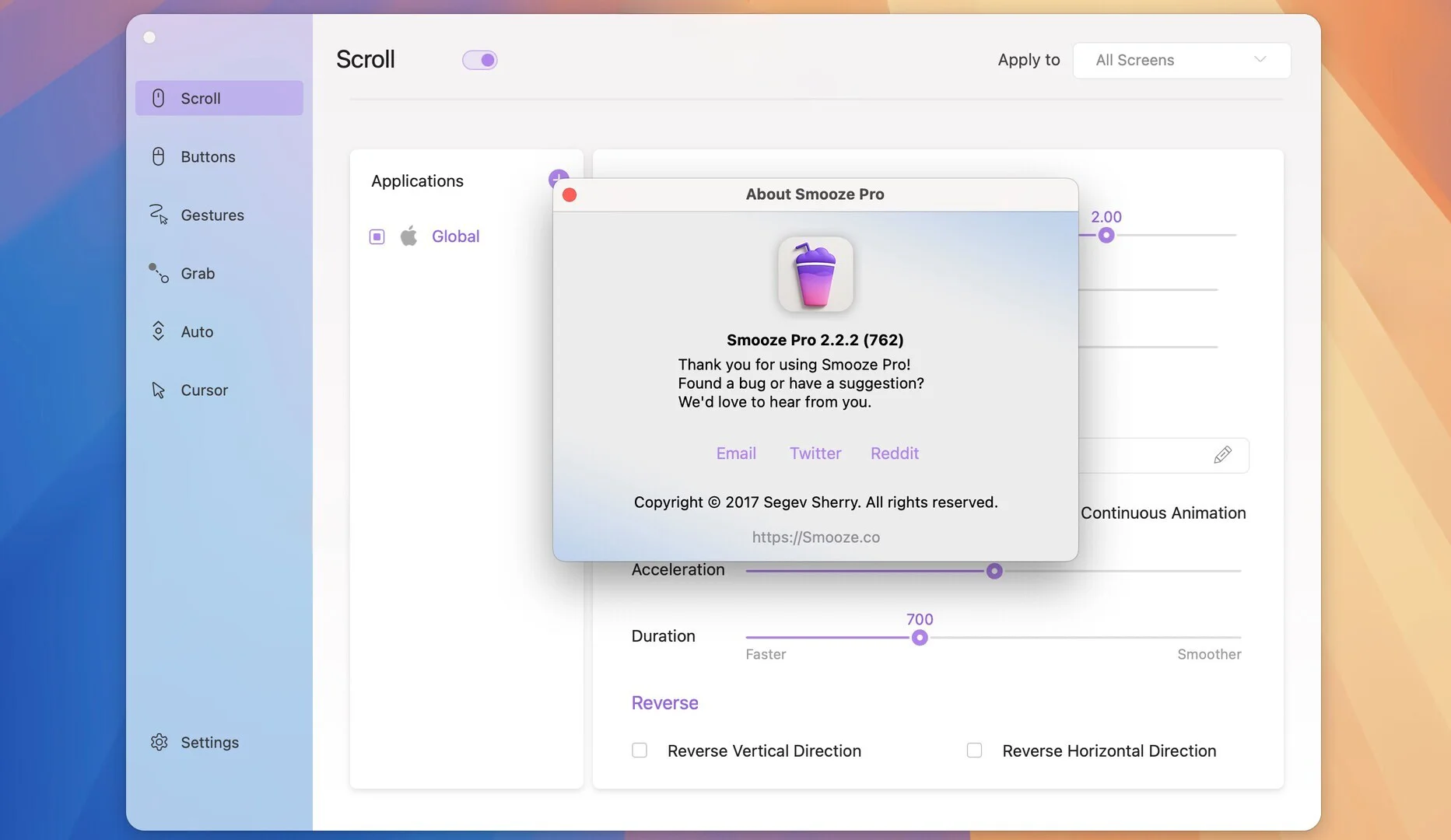Screen dimensions: 1451x840
Task: Click the Smoother label under Duration
Action: tap(1209, 655)
